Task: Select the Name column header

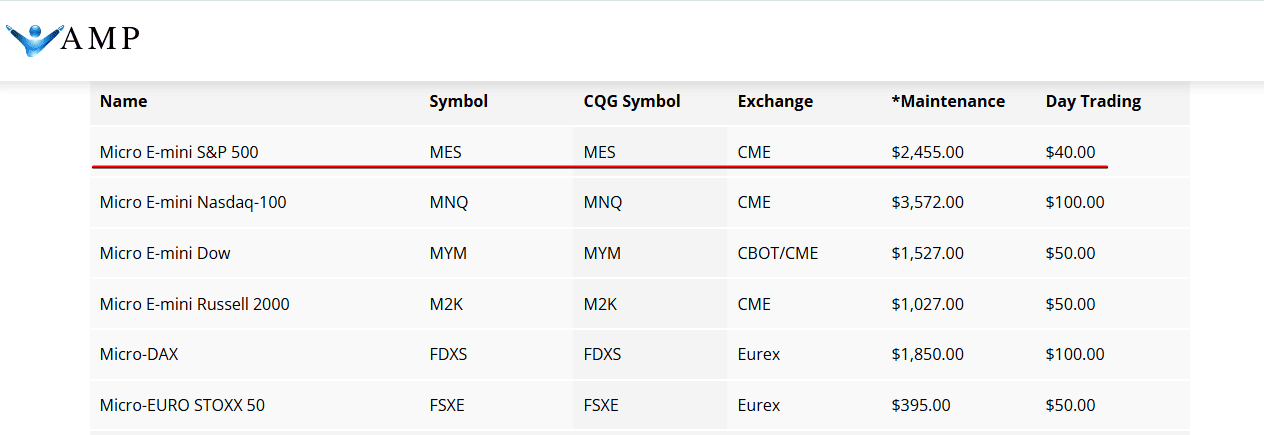Action: pos(123,101)
